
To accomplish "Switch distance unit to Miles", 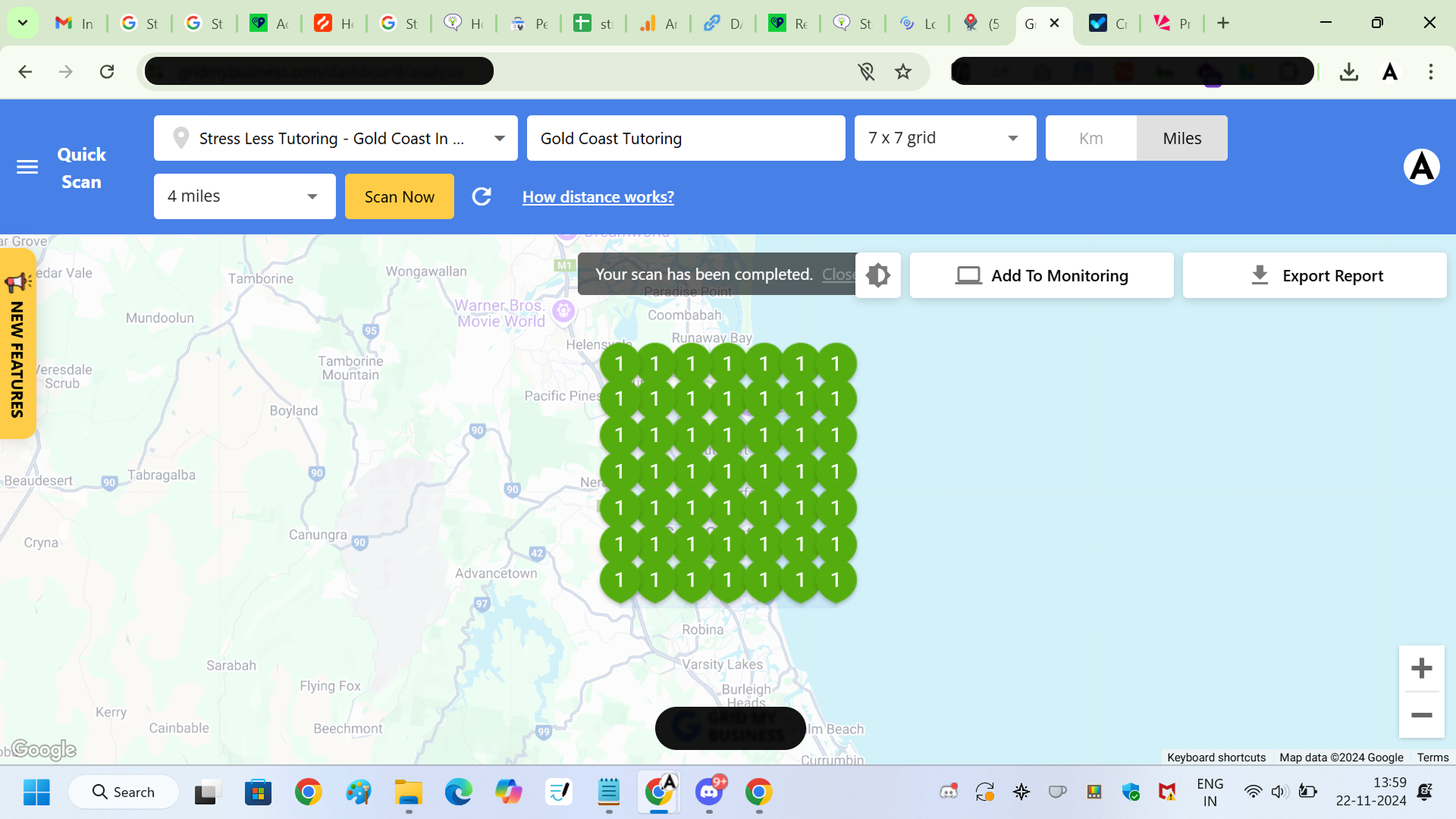I will click(x=1181, y=138).
